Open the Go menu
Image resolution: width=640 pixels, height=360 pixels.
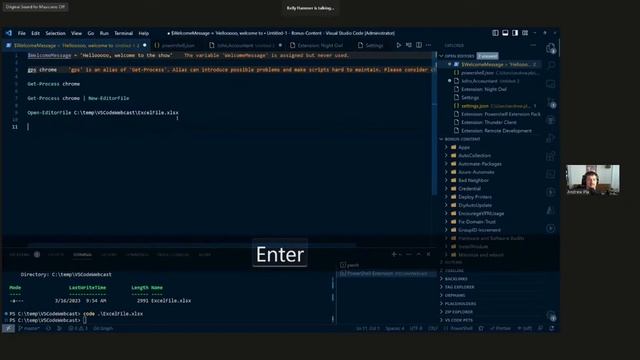tap(91, 33)
